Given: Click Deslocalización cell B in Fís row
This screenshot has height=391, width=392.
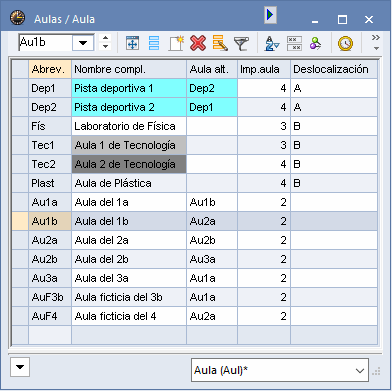Looking at the screenshot, I should coord(334,126).
